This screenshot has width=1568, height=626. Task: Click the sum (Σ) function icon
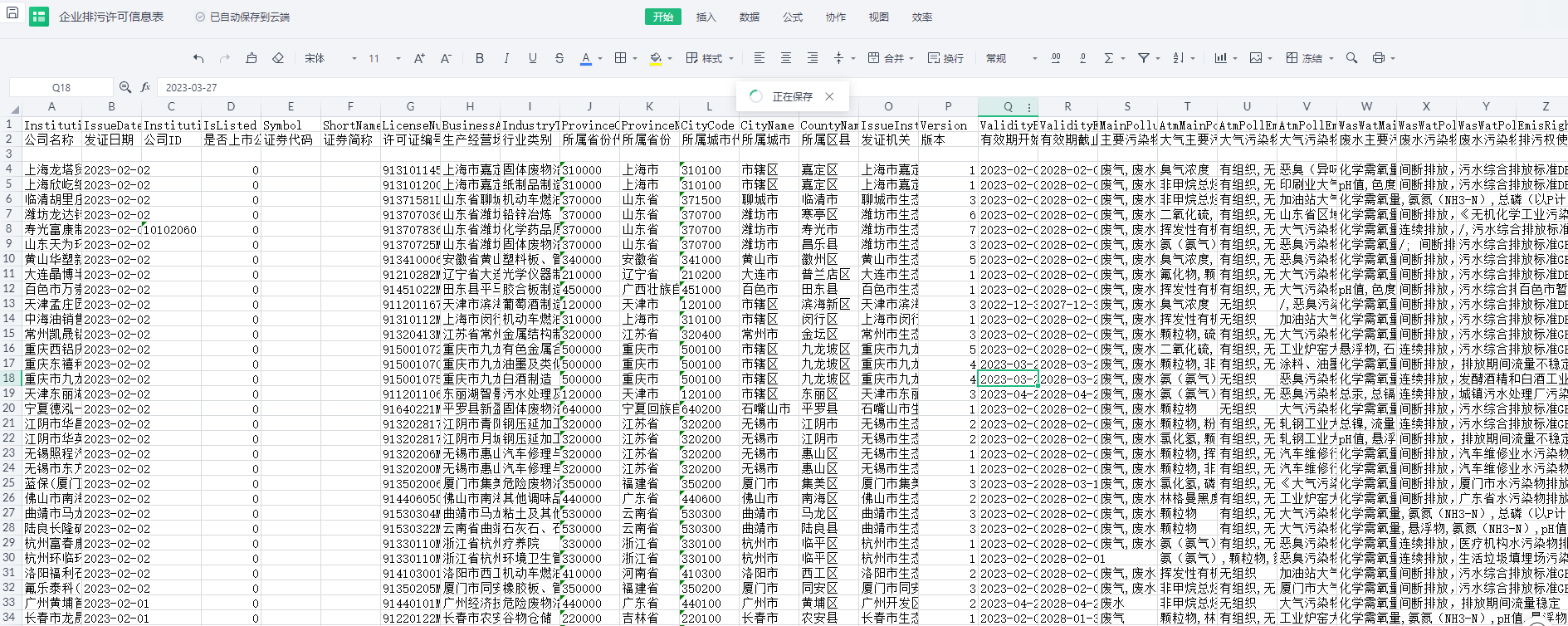tap(1108, 58)
